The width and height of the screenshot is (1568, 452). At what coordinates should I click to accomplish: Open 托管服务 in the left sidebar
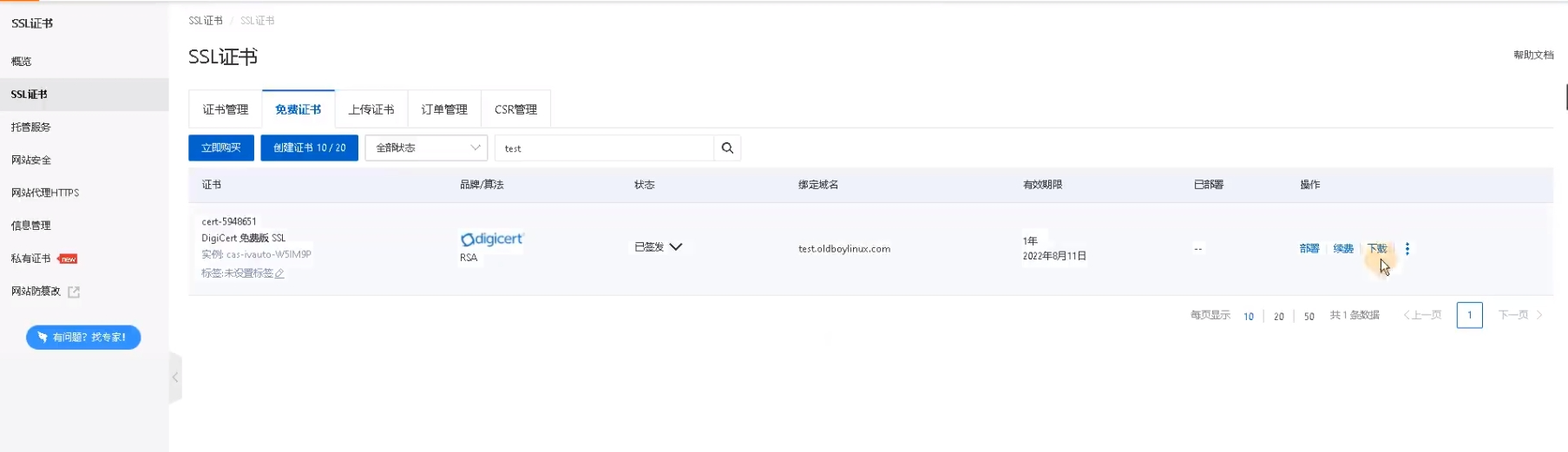pos(31,128)
